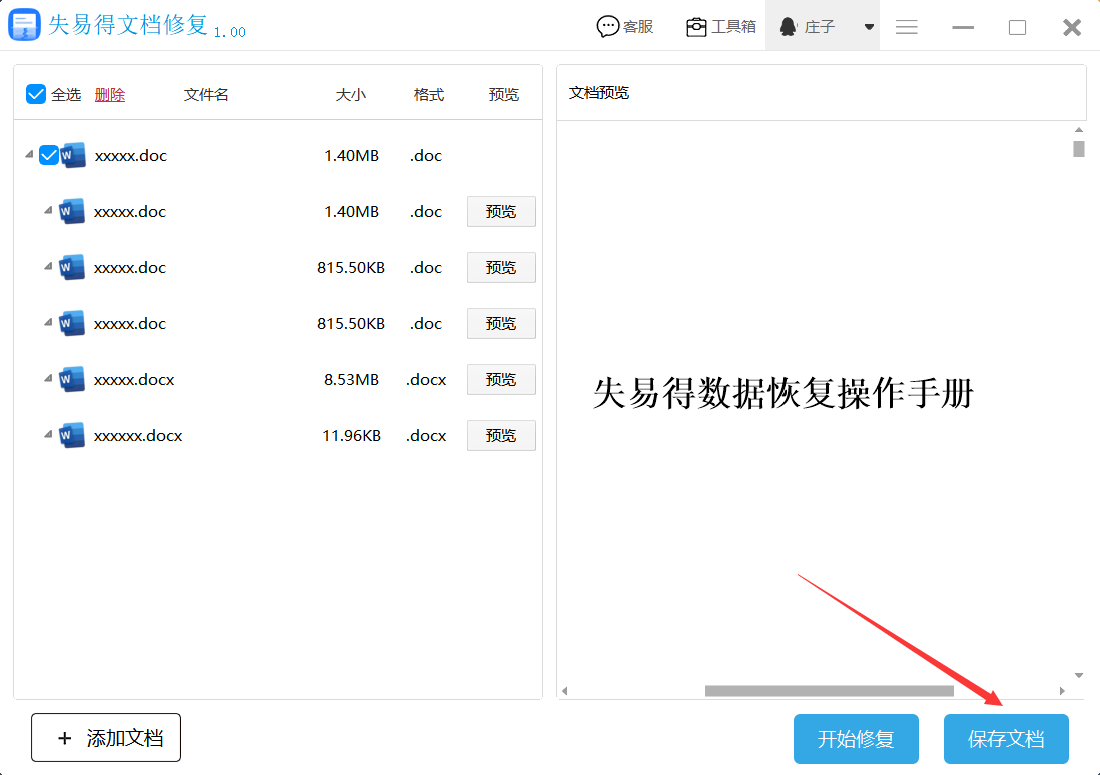Click the horizontal scrollbar in preview pane
The image size is (1100, 775).
tap(828, 691)
